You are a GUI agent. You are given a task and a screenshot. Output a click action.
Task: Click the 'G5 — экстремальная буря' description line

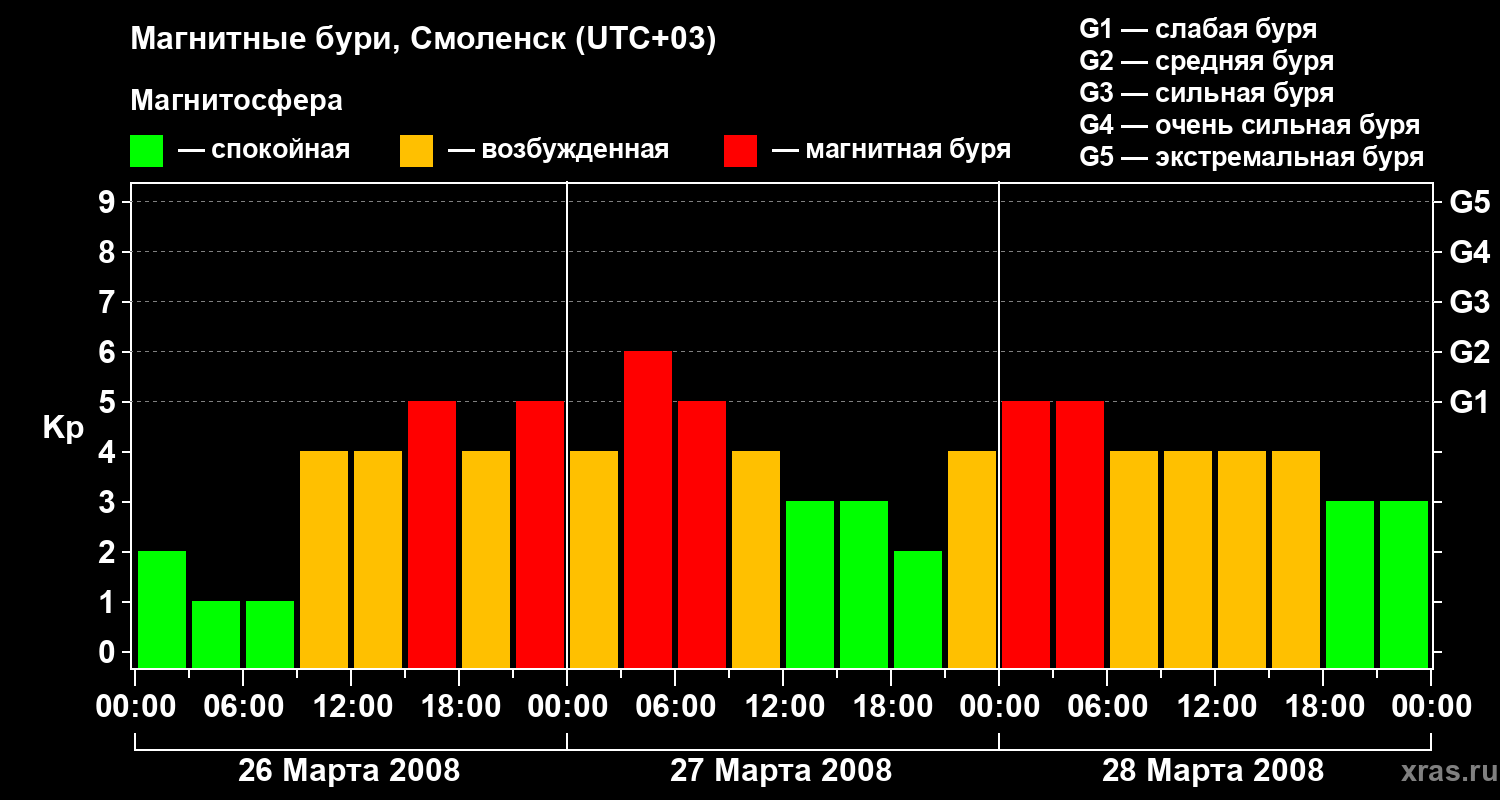1252,158
